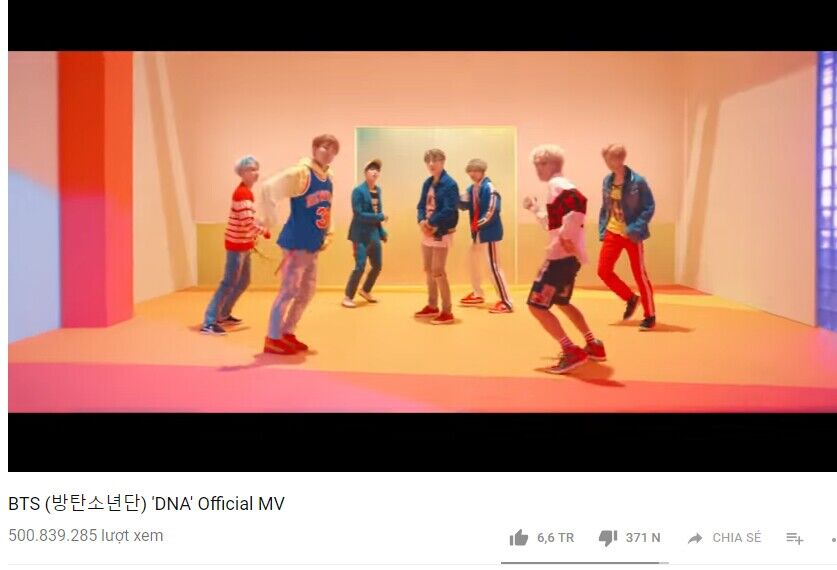Viewport: 837px width, 570px height.
Task: Click the dancer wearing red track pants
Action: (627, 236)
